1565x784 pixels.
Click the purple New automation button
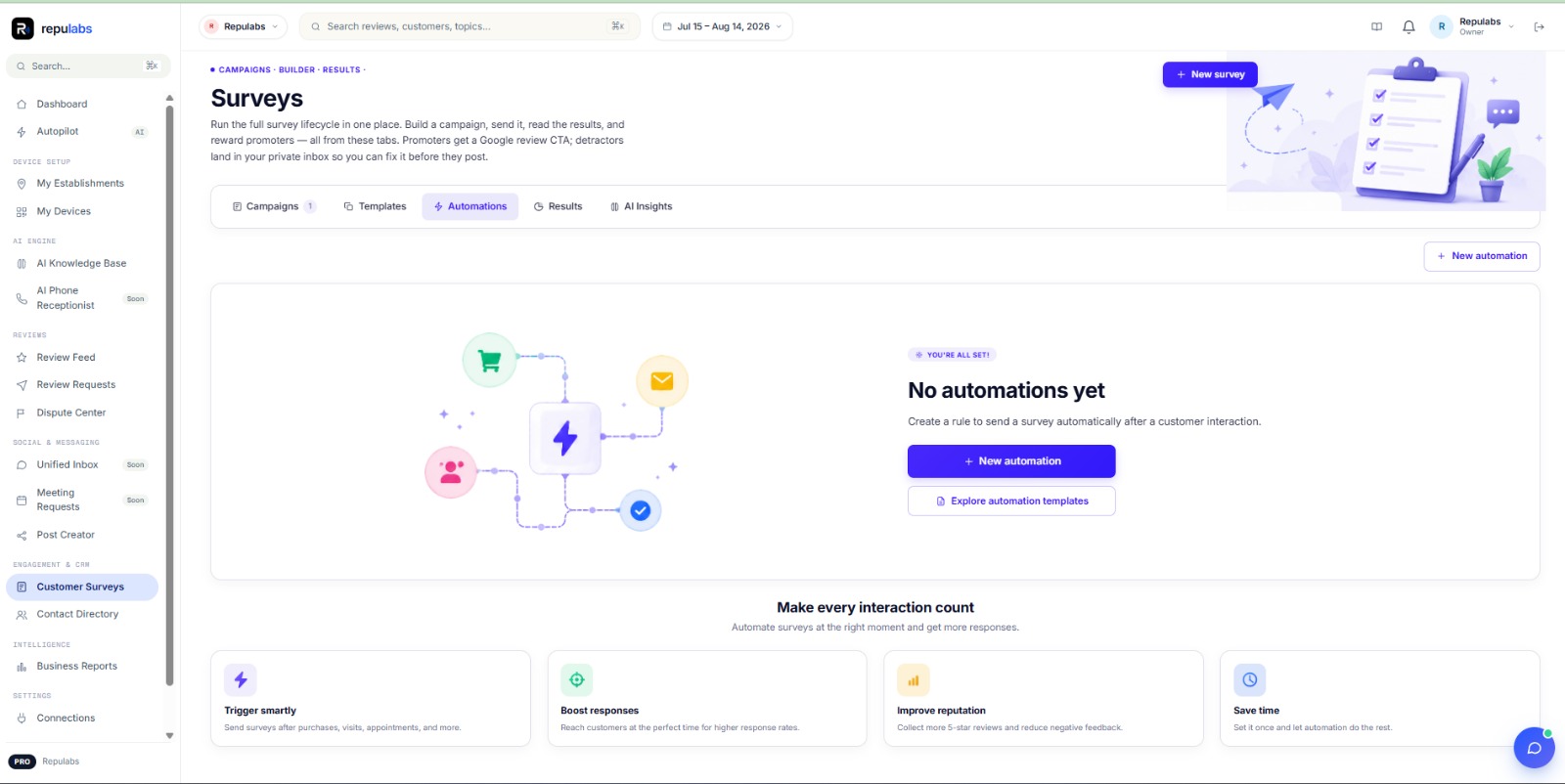[1011, 461]
